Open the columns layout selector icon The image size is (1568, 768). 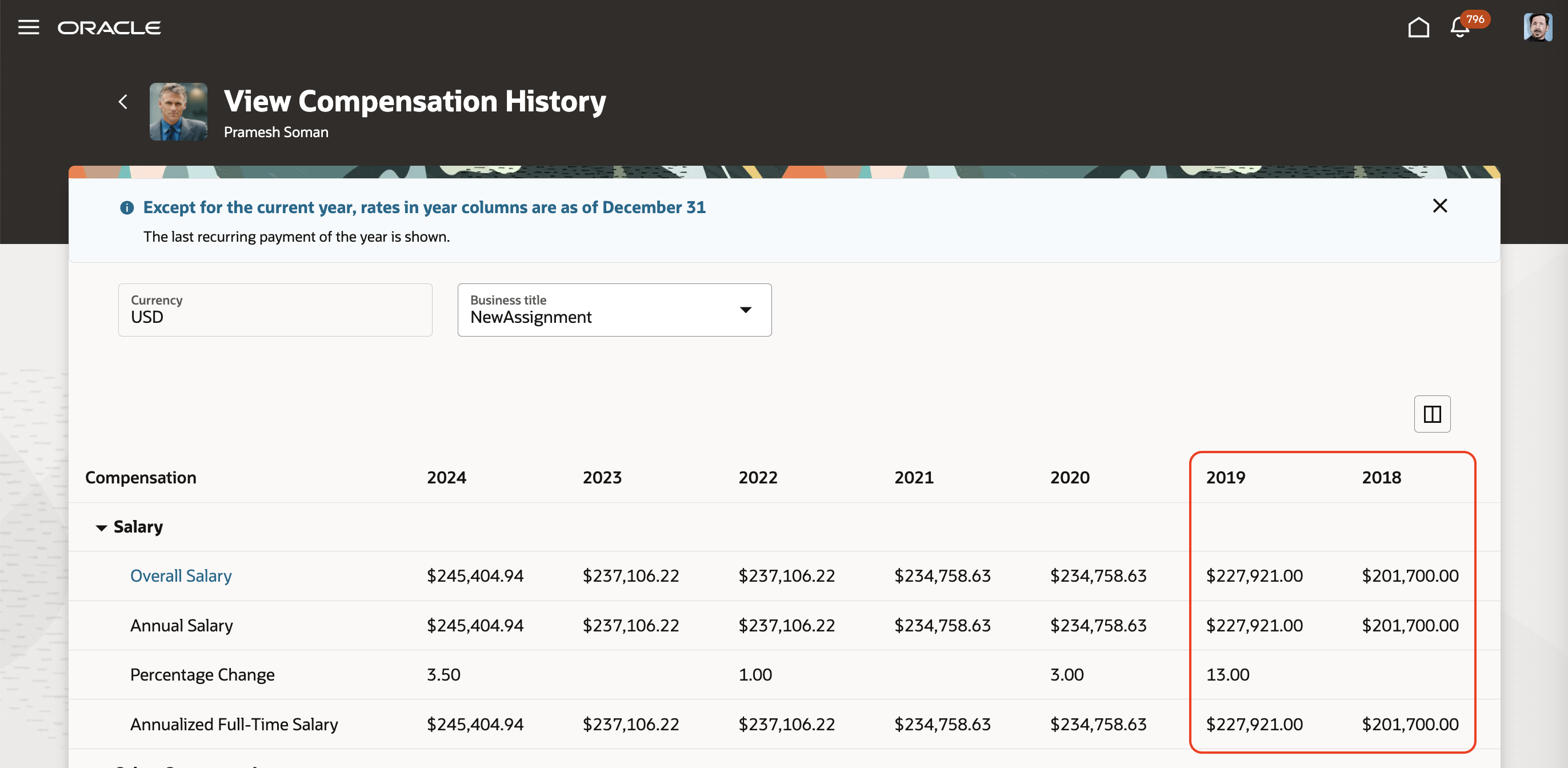(x=1431, y=414)
